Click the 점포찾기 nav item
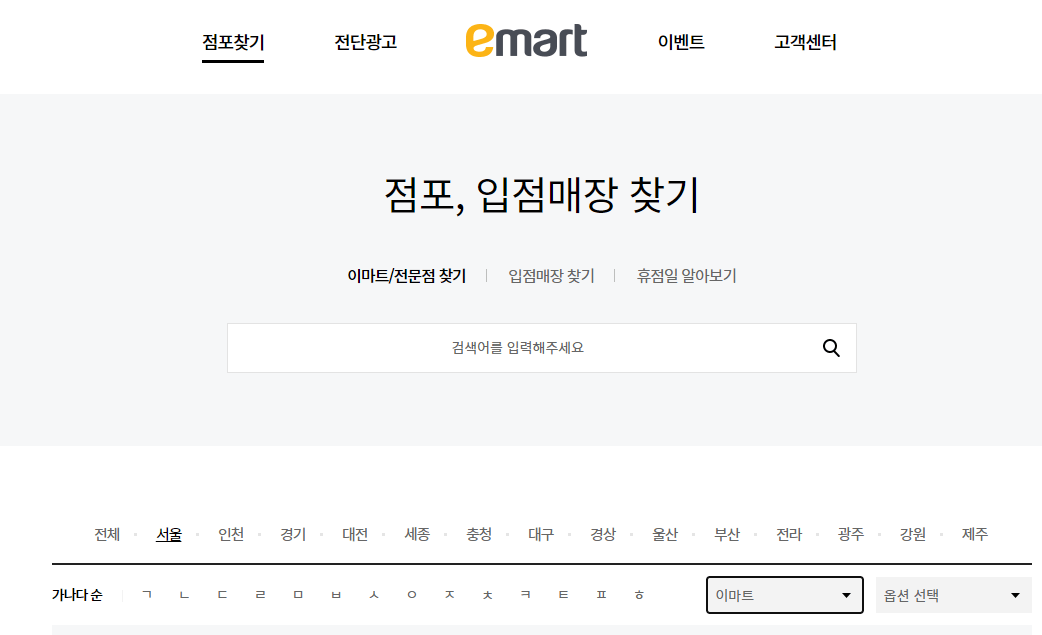The image size is (1042, 635). click(x=232, y=44)
